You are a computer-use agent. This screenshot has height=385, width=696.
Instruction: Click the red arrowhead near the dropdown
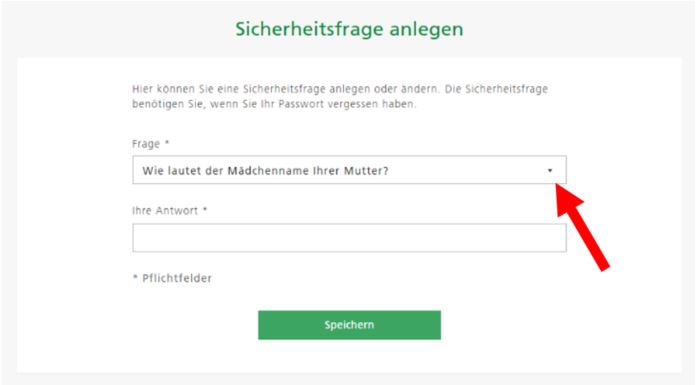click(568, 199)
